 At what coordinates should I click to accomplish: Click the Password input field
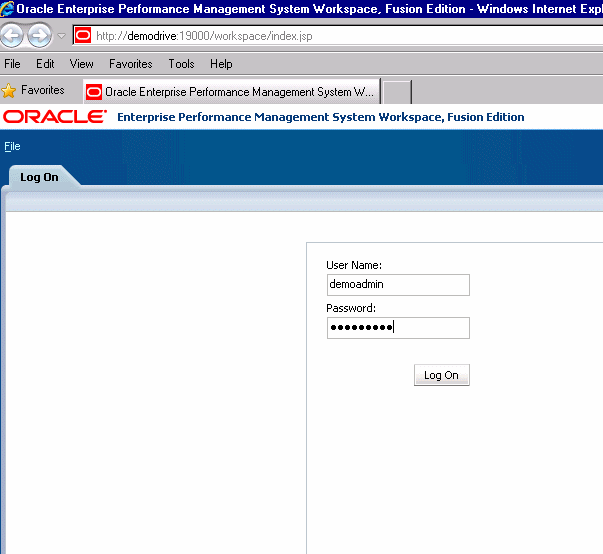point(398,328)
